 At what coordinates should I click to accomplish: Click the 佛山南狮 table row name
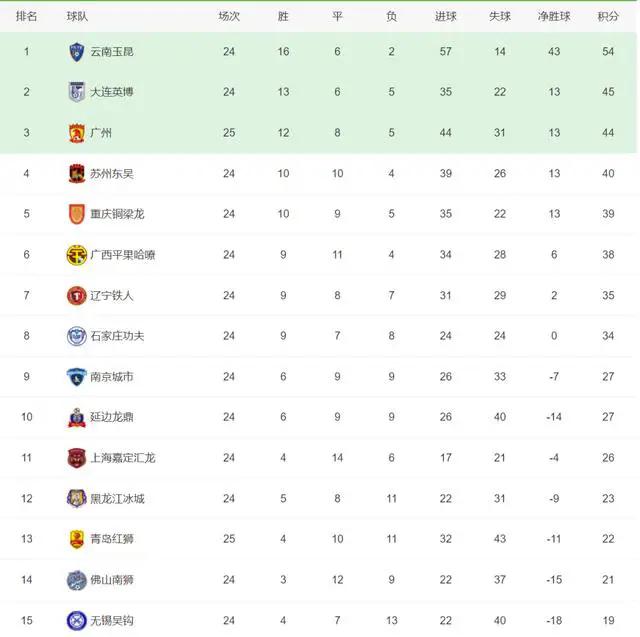tap(112, 580)
